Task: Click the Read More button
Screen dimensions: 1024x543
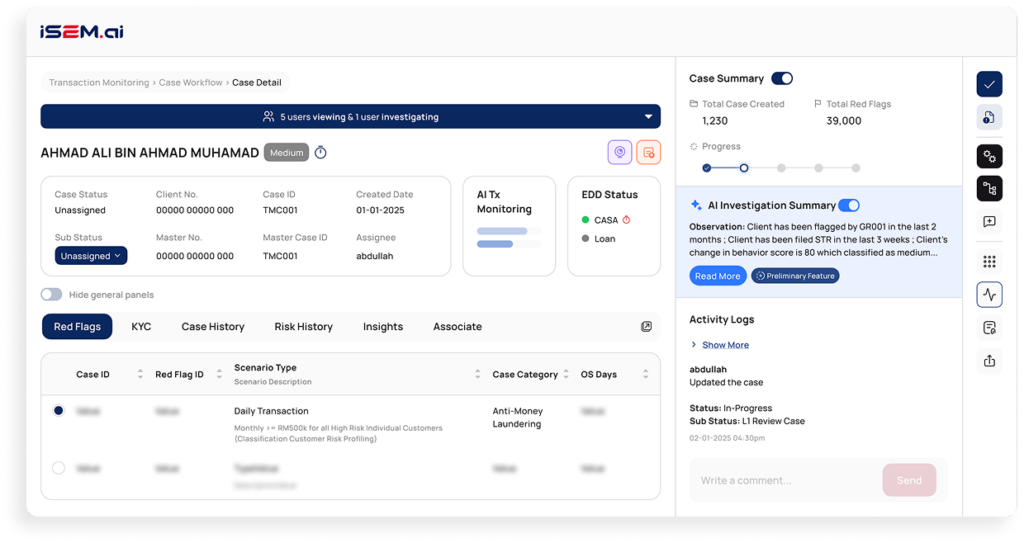Action: [x=717, y=276]
